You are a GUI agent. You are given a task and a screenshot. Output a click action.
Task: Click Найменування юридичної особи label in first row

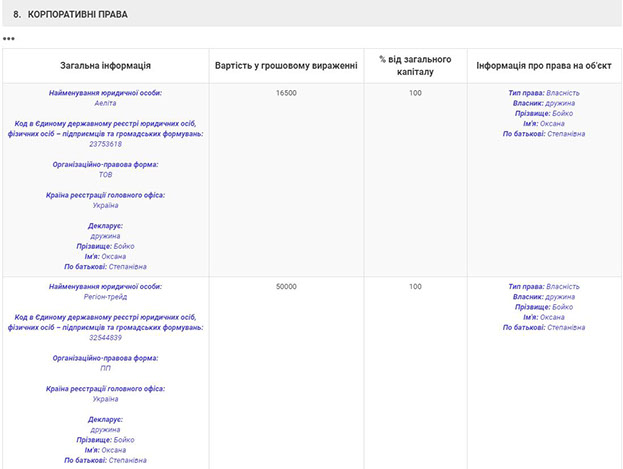[x=105, y=92]
